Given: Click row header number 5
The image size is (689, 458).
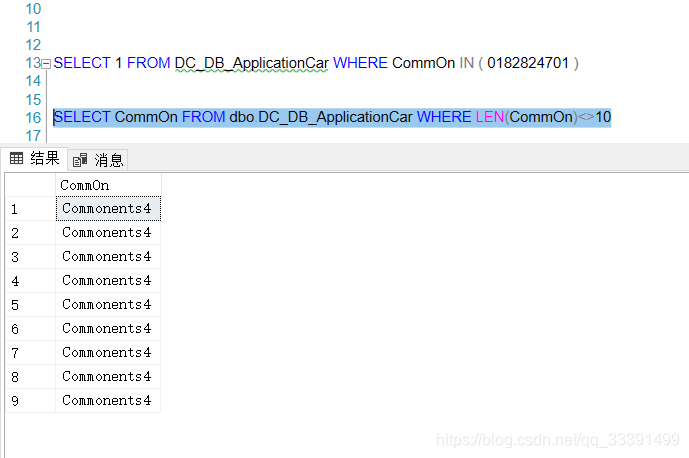Looking at the screenshot, I should click(x=30, y=304).
